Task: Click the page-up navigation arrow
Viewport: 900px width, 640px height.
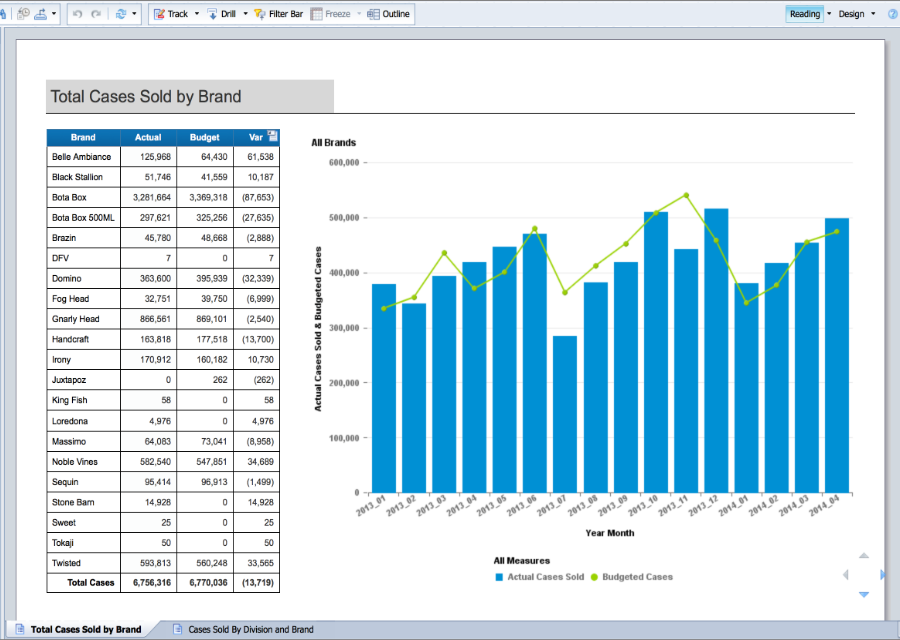Action: pos(864,555)
